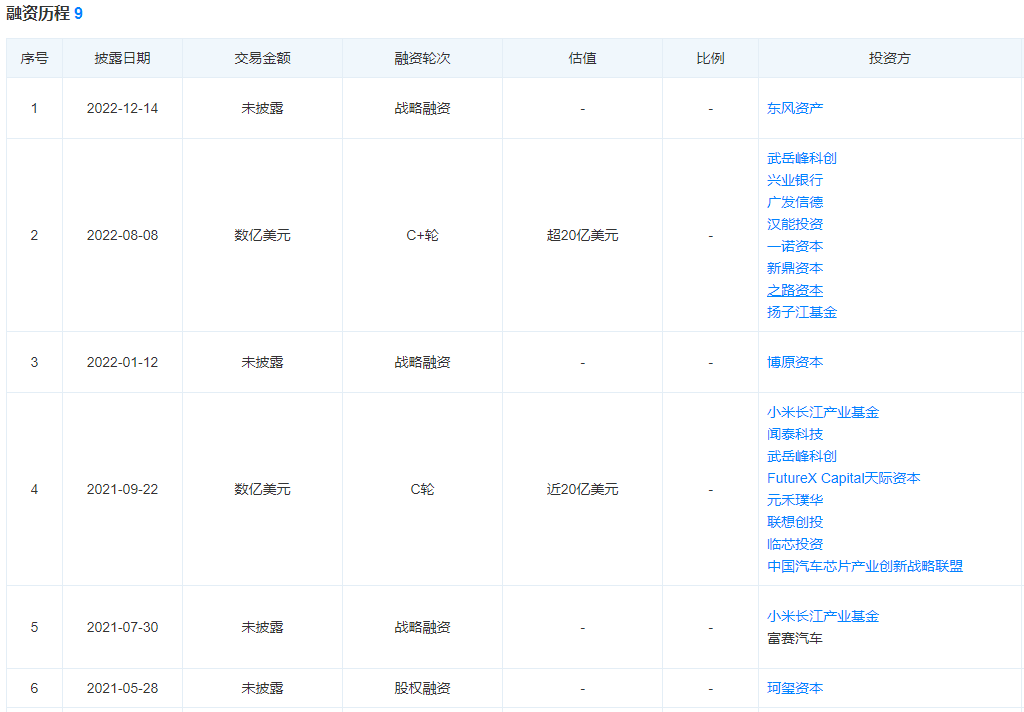Click the 比例 column header
The image size is (1024, 712).
click(711, 58)
